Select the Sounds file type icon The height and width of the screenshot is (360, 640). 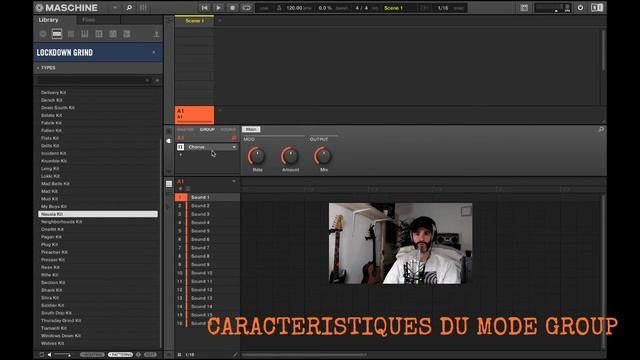71,34
